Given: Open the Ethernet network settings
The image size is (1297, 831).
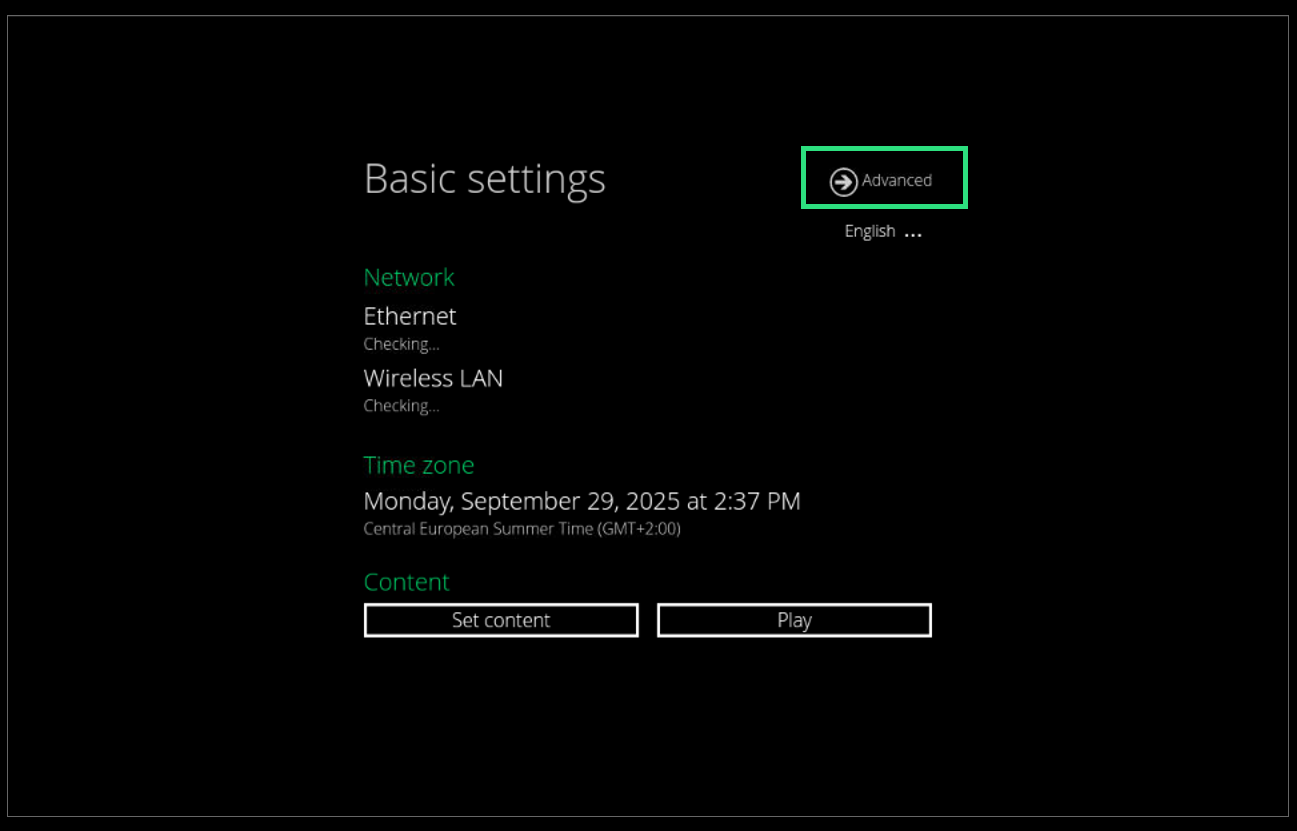Looking at the screenshot, I should tap(410, 316).
